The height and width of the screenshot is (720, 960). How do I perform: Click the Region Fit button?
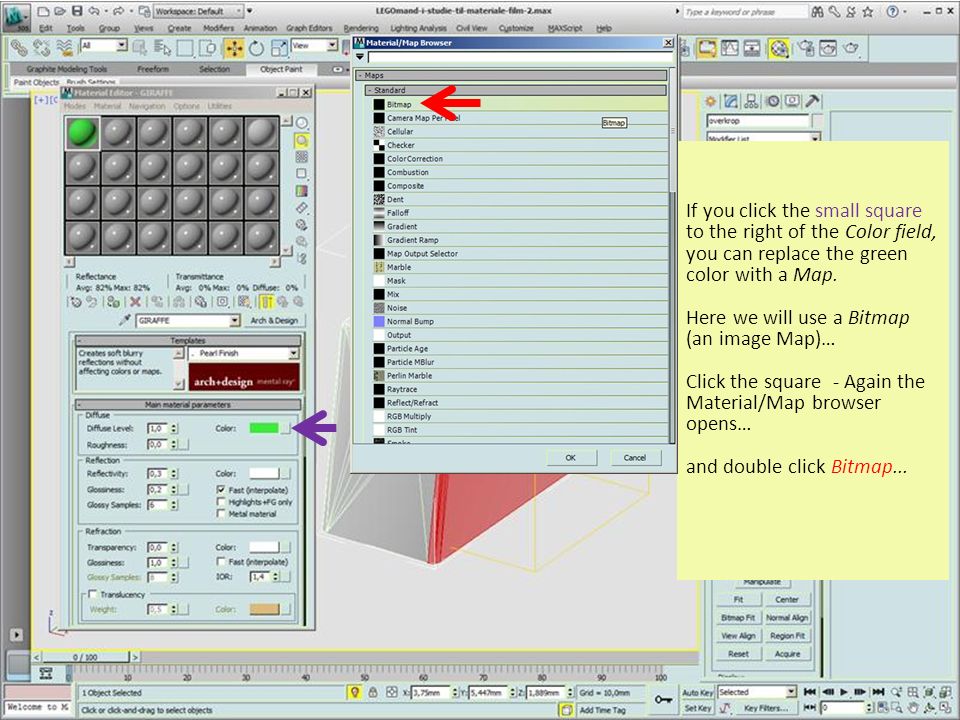[787, 636]
